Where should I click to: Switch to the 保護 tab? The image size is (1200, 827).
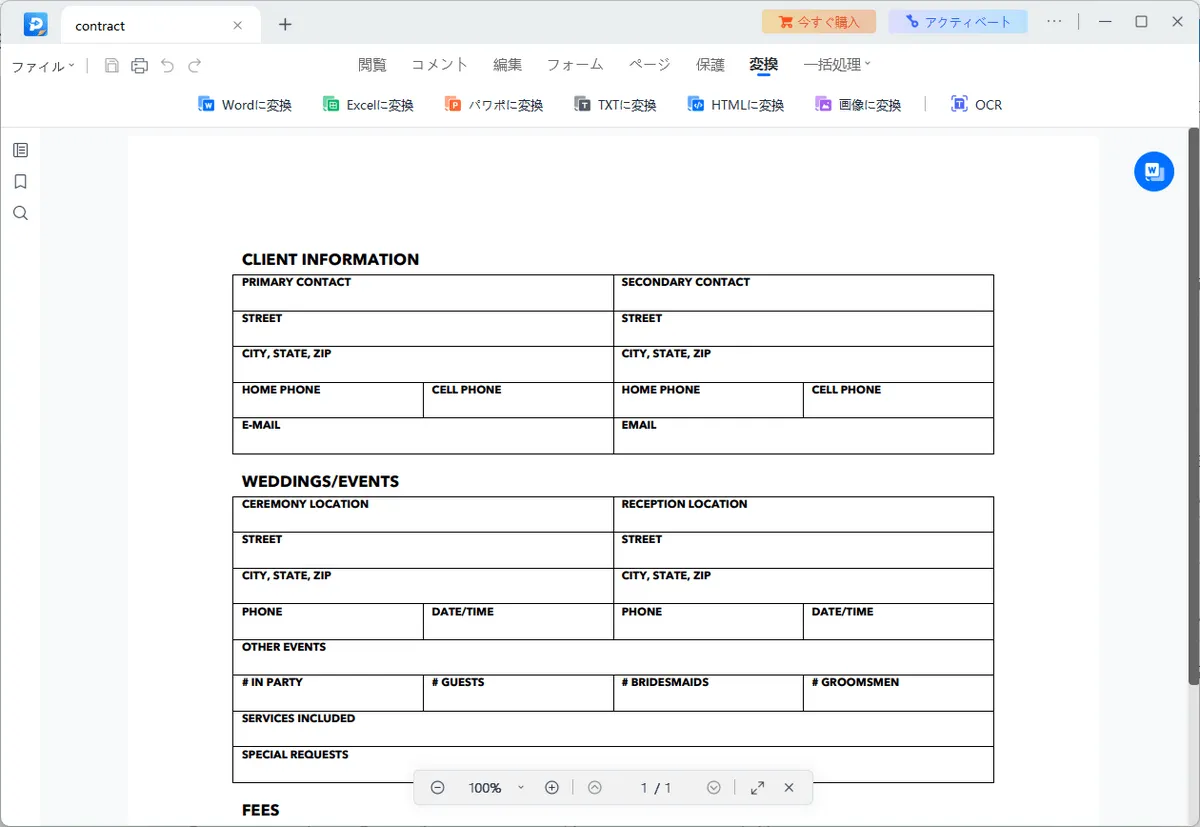pyautogui.click(x=710, y=65)
